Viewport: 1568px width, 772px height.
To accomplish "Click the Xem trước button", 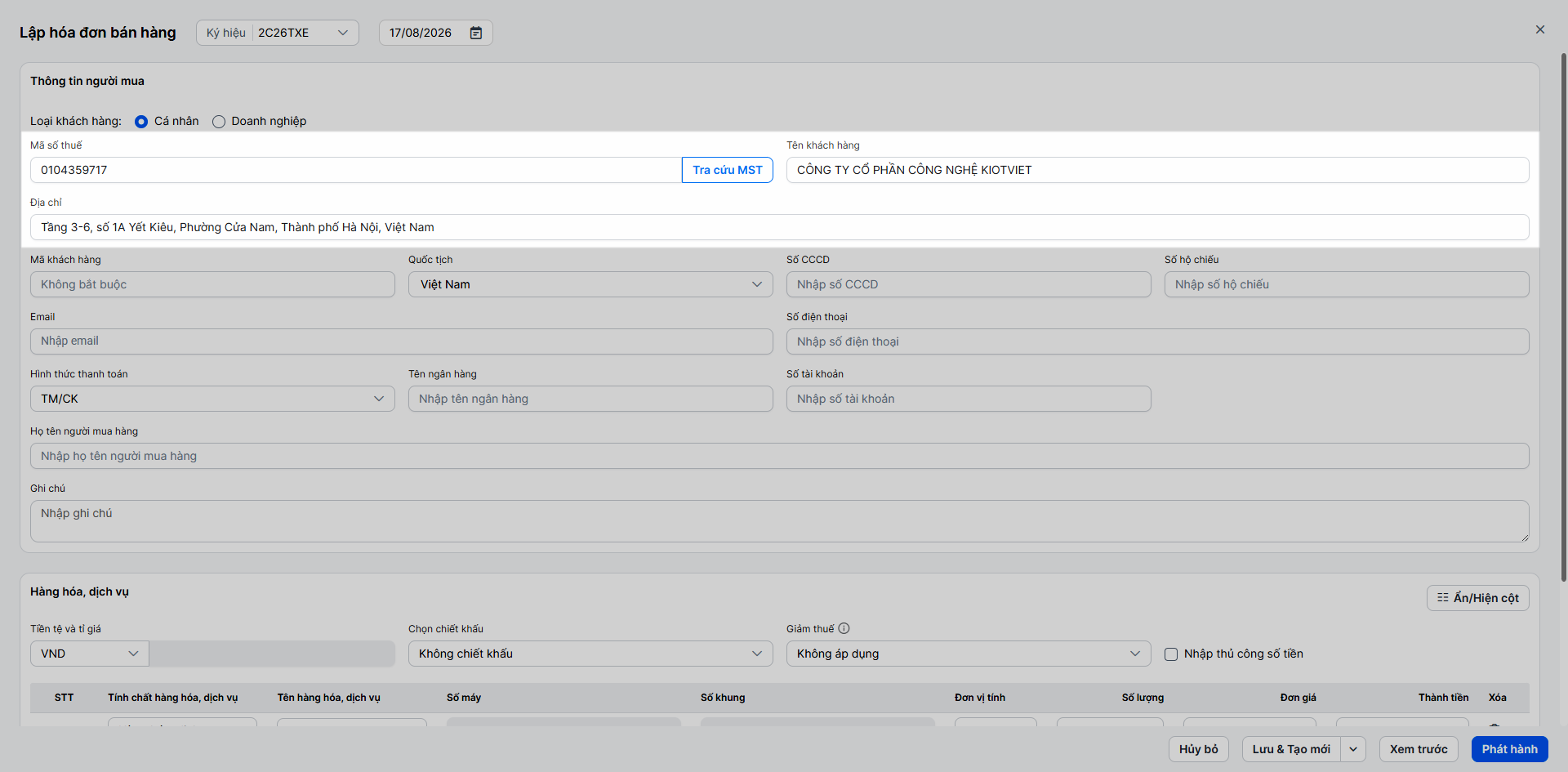I will point(1419,749).
